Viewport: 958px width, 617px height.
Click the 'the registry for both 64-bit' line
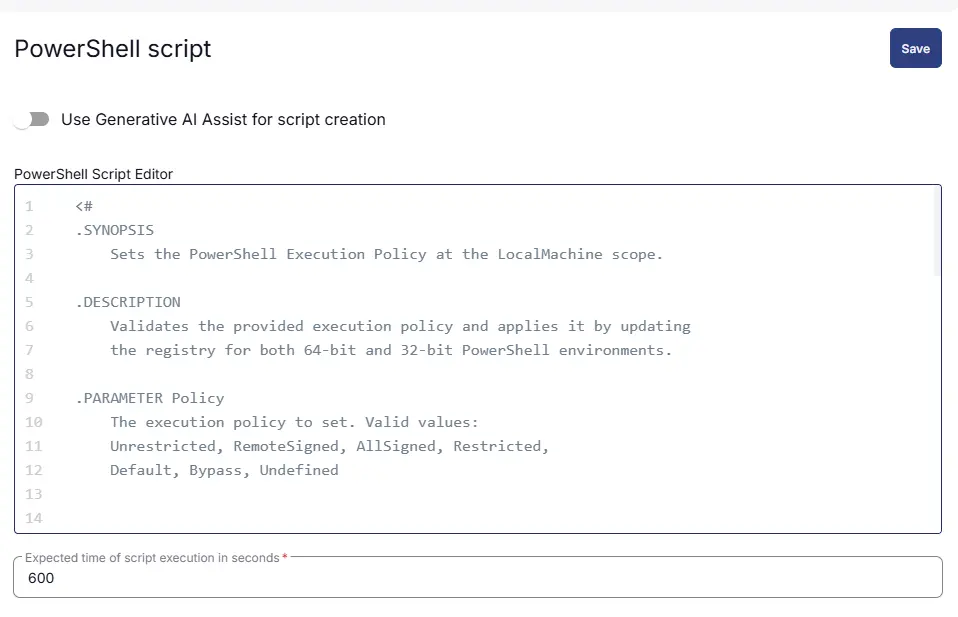click(x=391, y=350)
